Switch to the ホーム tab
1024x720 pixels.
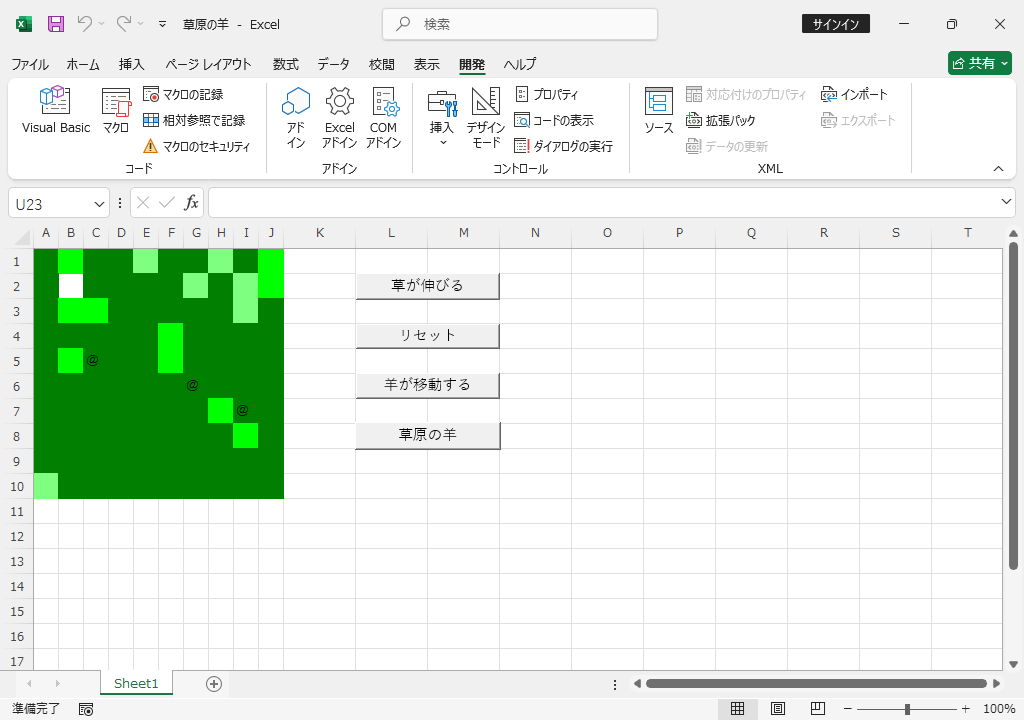[x=83, y=64]
